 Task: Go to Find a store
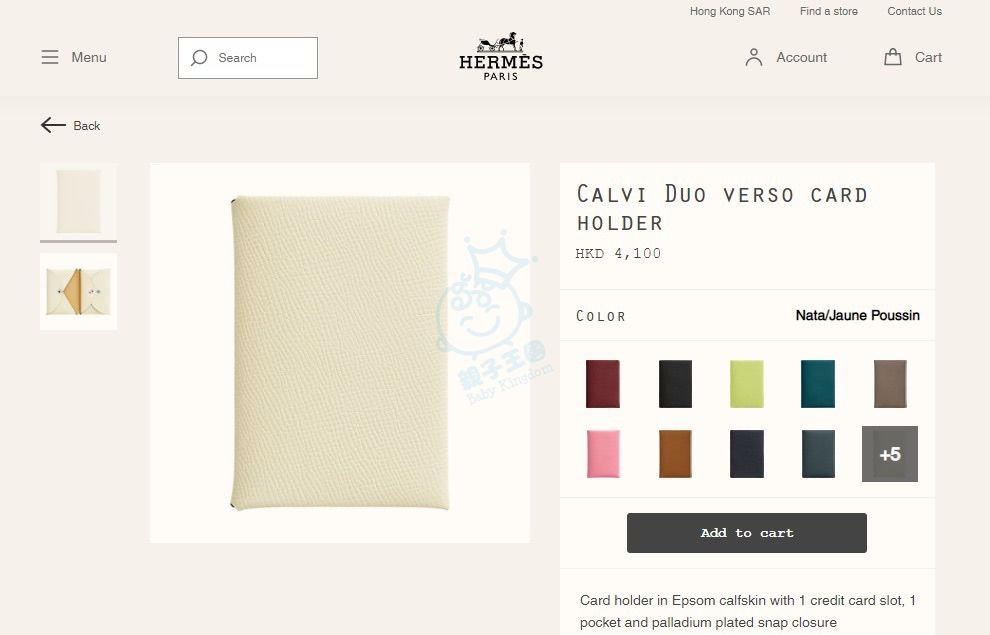pos(828,11)
